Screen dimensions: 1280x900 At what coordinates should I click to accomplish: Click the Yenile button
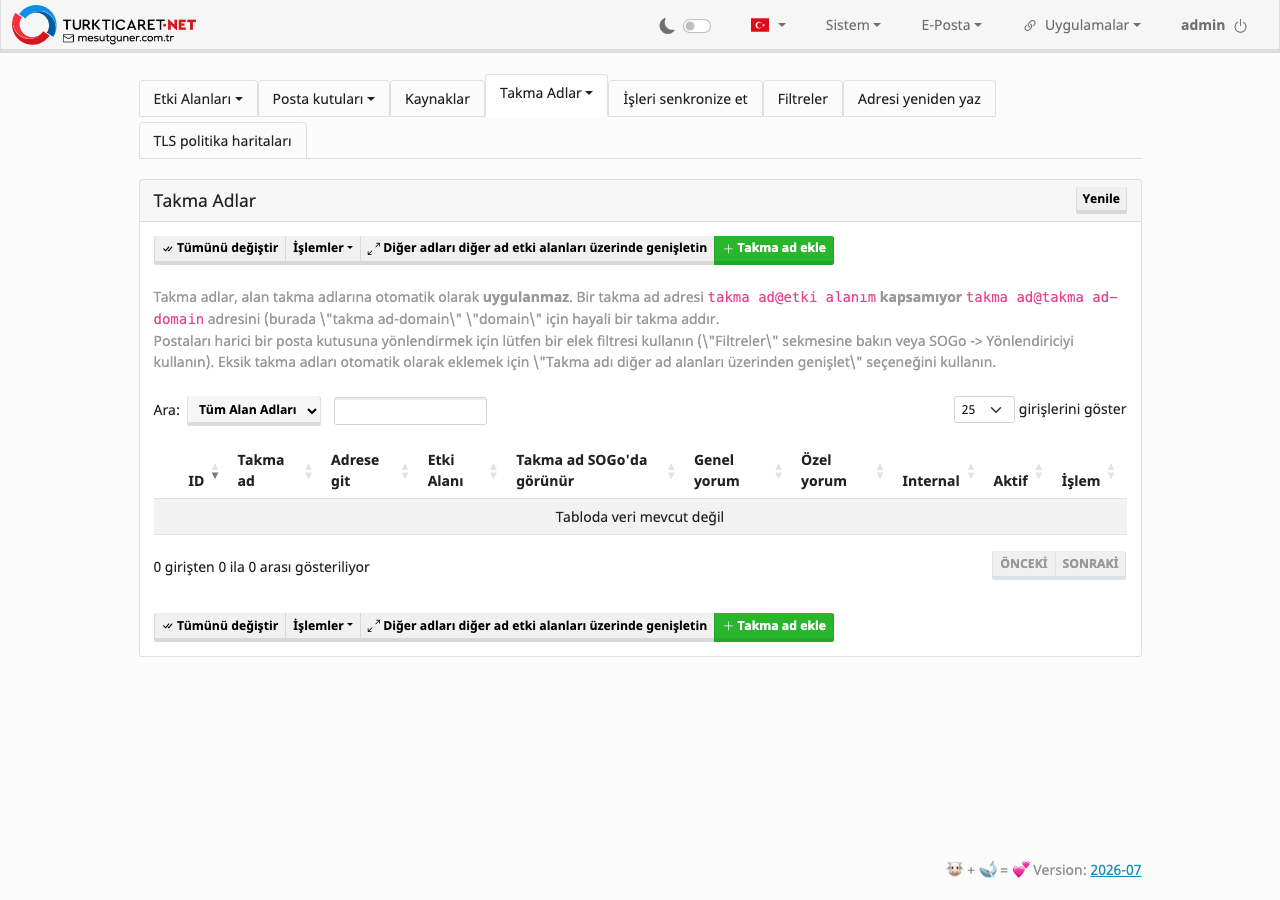click(x=1101, y=199)
